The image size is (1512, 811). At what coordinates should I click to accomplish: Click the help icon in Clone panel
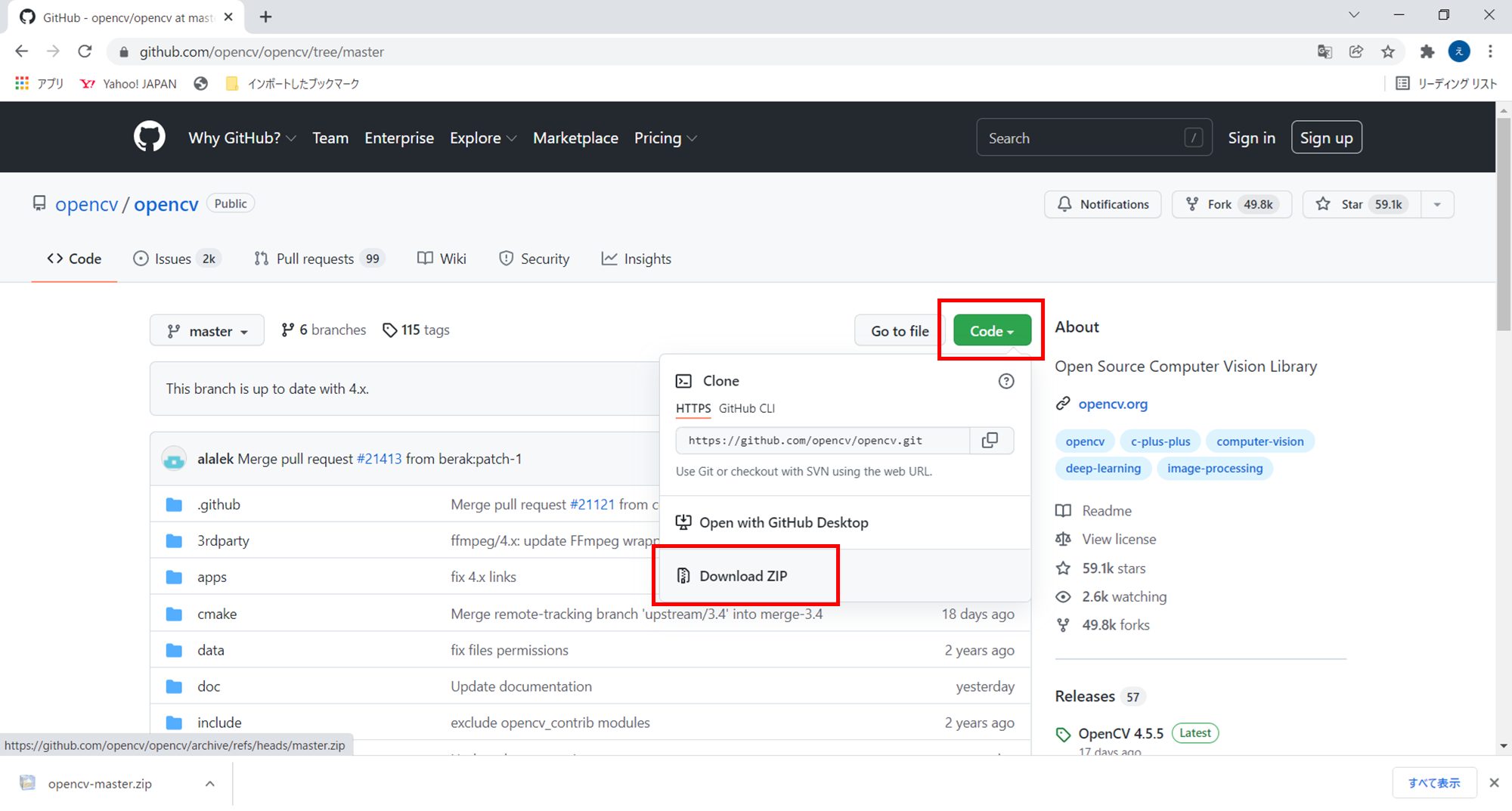tap(1005, 381)
